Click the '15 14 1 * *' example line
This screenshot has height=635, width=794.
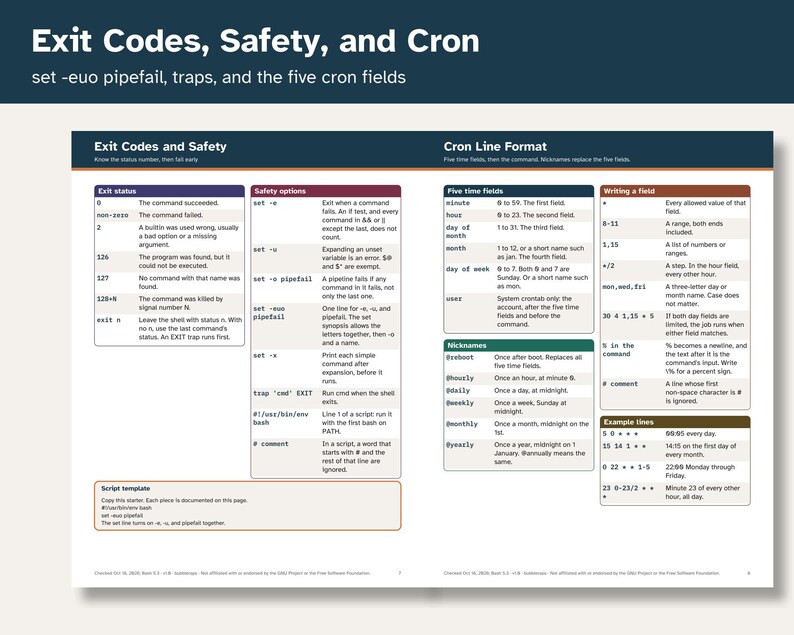tap(624, 446)
